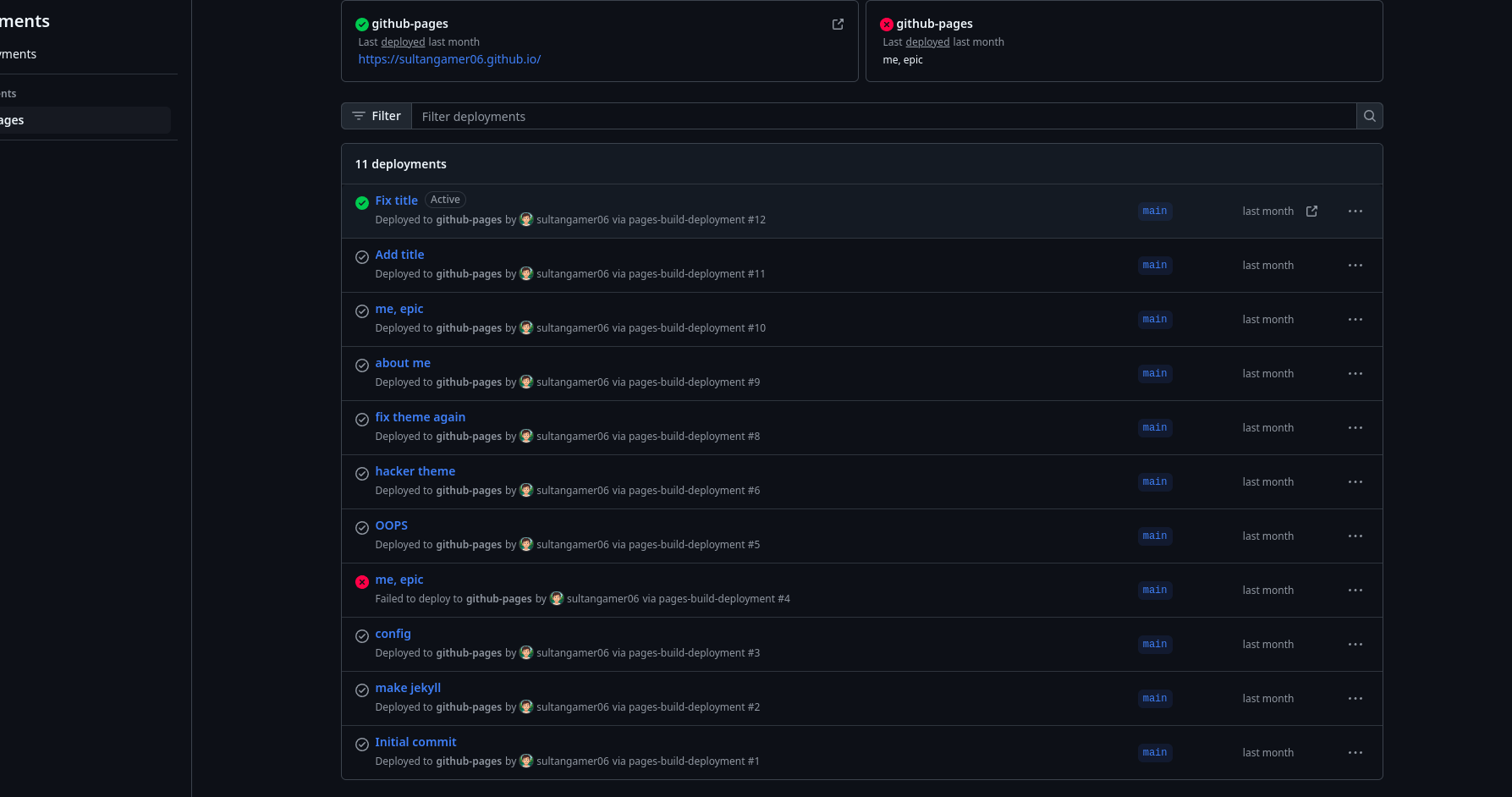This screenshot has width=1512, height=797.
Task: Open the hacker theme deployment link
Action: (x=415, y=471)
